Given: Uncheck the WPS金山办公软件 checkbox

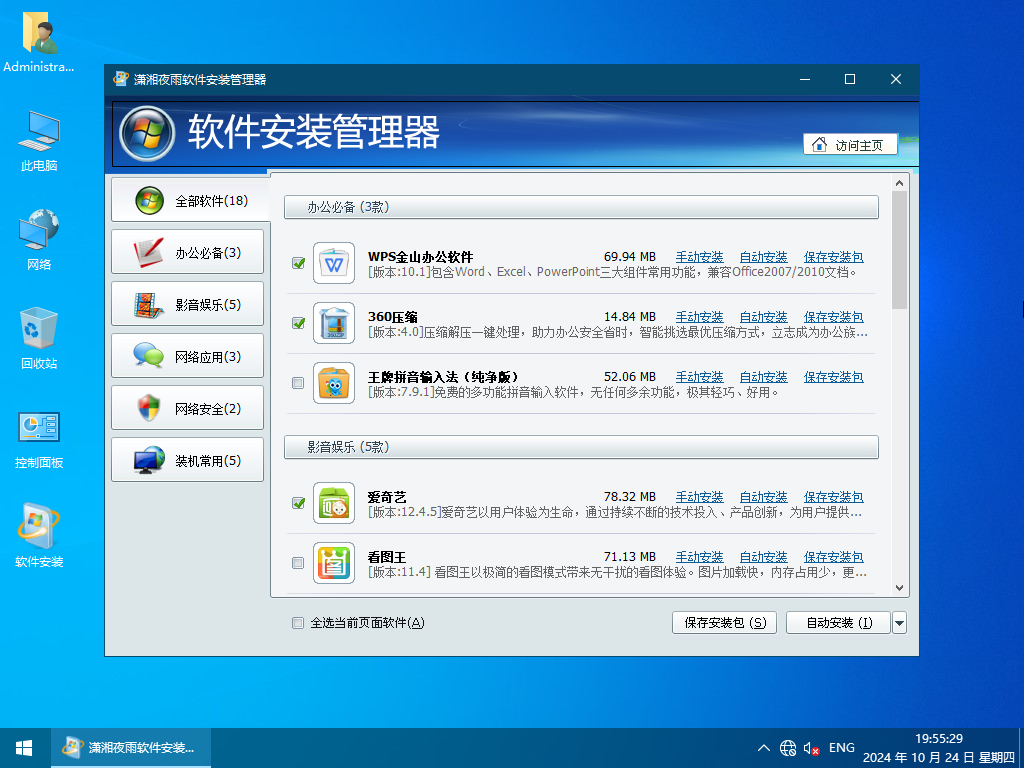Looking at the screenshot, I should pos(298,263).
